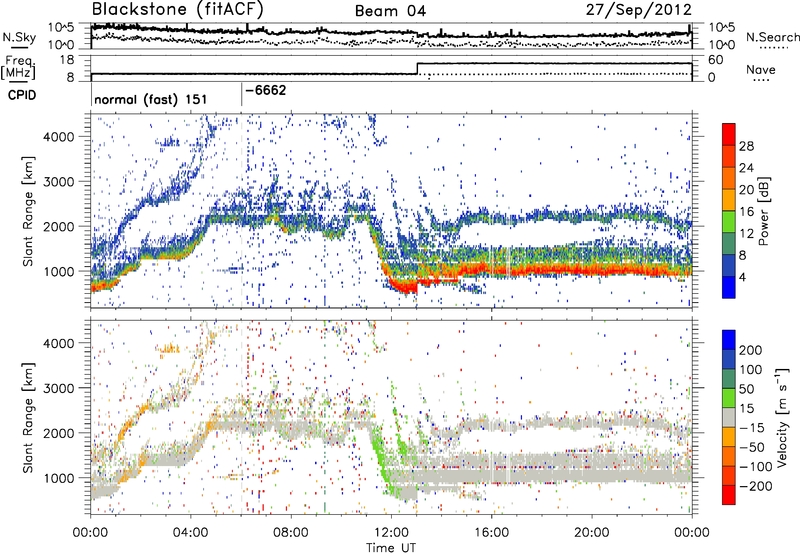Screen dimensions: 800x554
Task: Click the gray segment of velocity colorbar
Action: pyautogui.click(x=729, y=417)
